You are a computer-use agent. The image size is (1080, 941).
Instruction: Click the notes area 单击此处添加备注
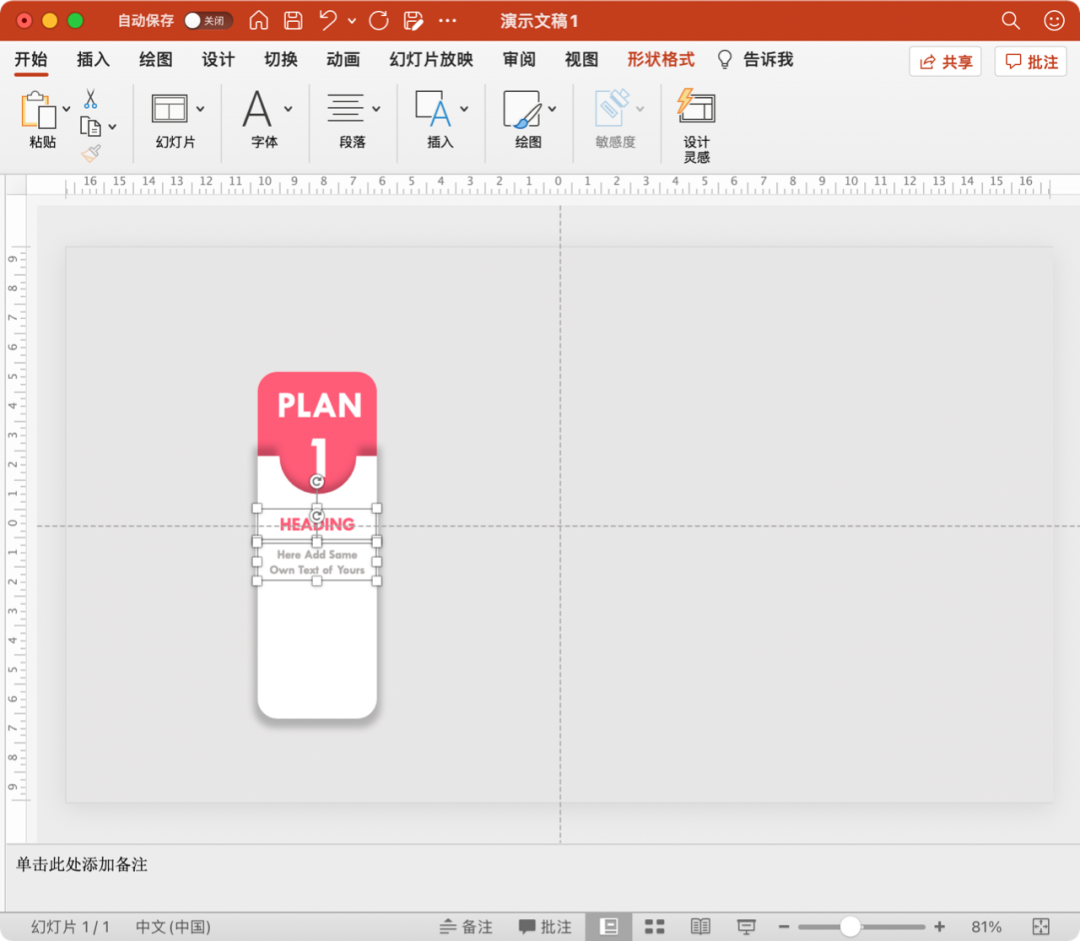point(81,865)
